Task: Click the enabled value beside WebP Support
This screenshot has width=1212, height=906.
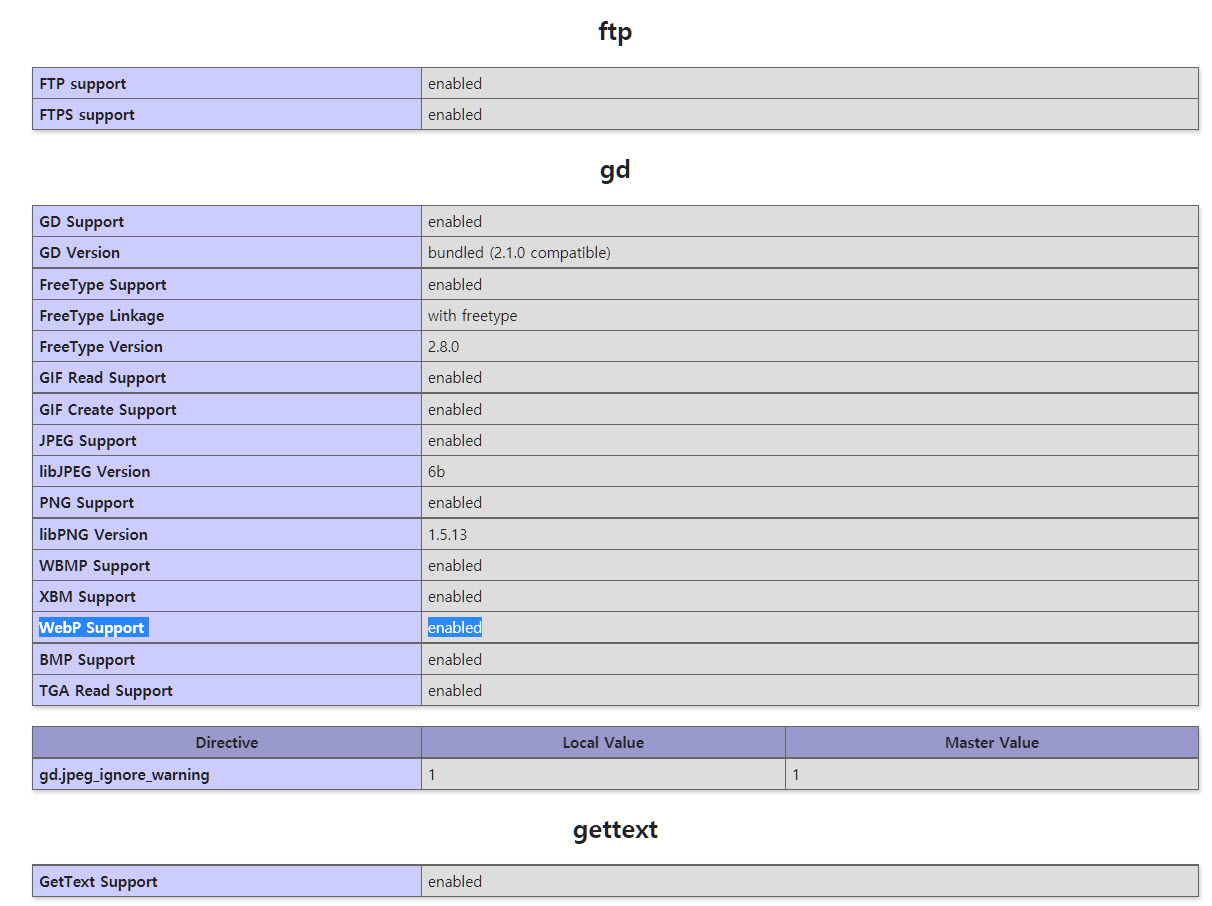Action: click(455, 628)
